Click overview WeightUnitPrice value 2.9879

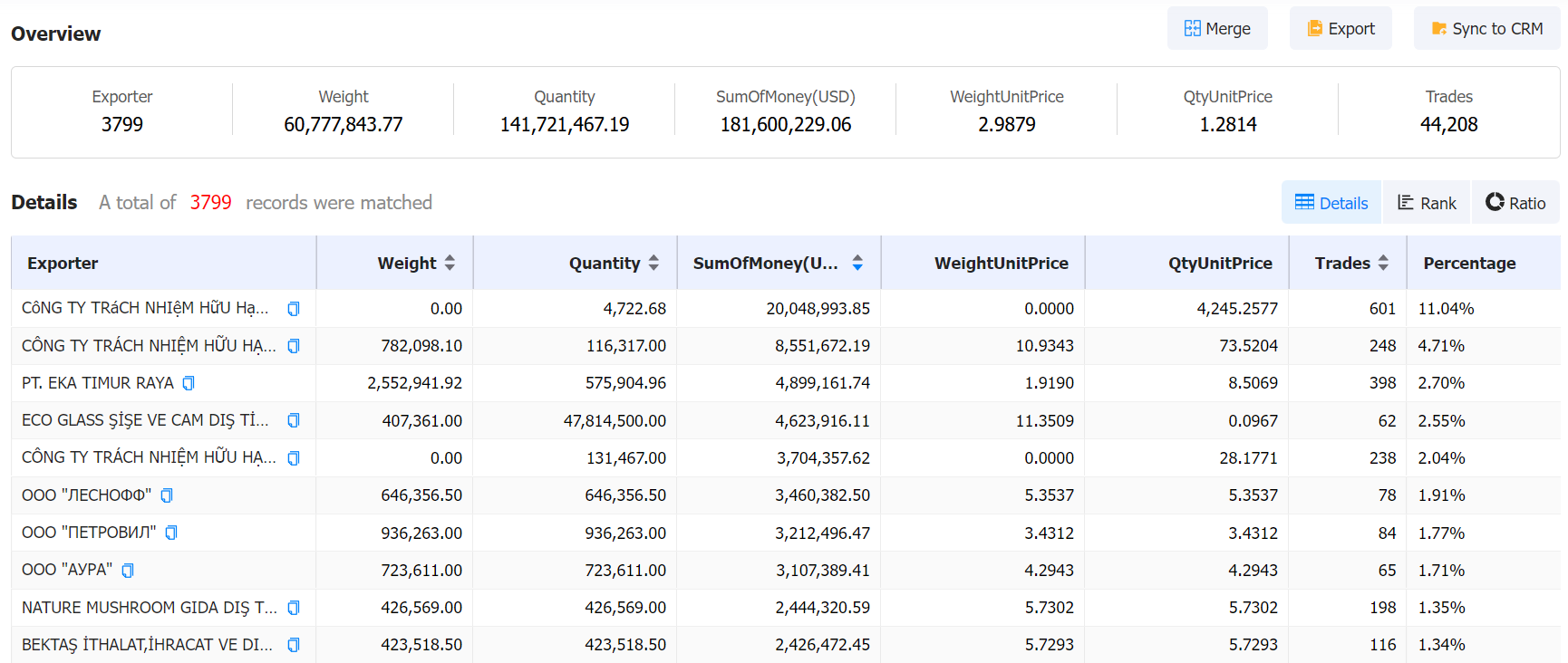coord(1007,124)
